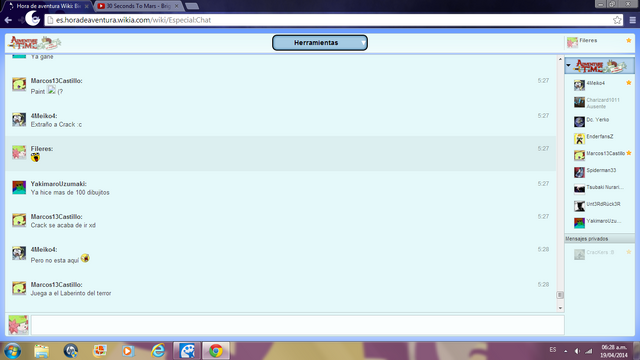Select user YakimaroUzu in the user list
This screenshot has height=360, width=640.
click(603, 221)
